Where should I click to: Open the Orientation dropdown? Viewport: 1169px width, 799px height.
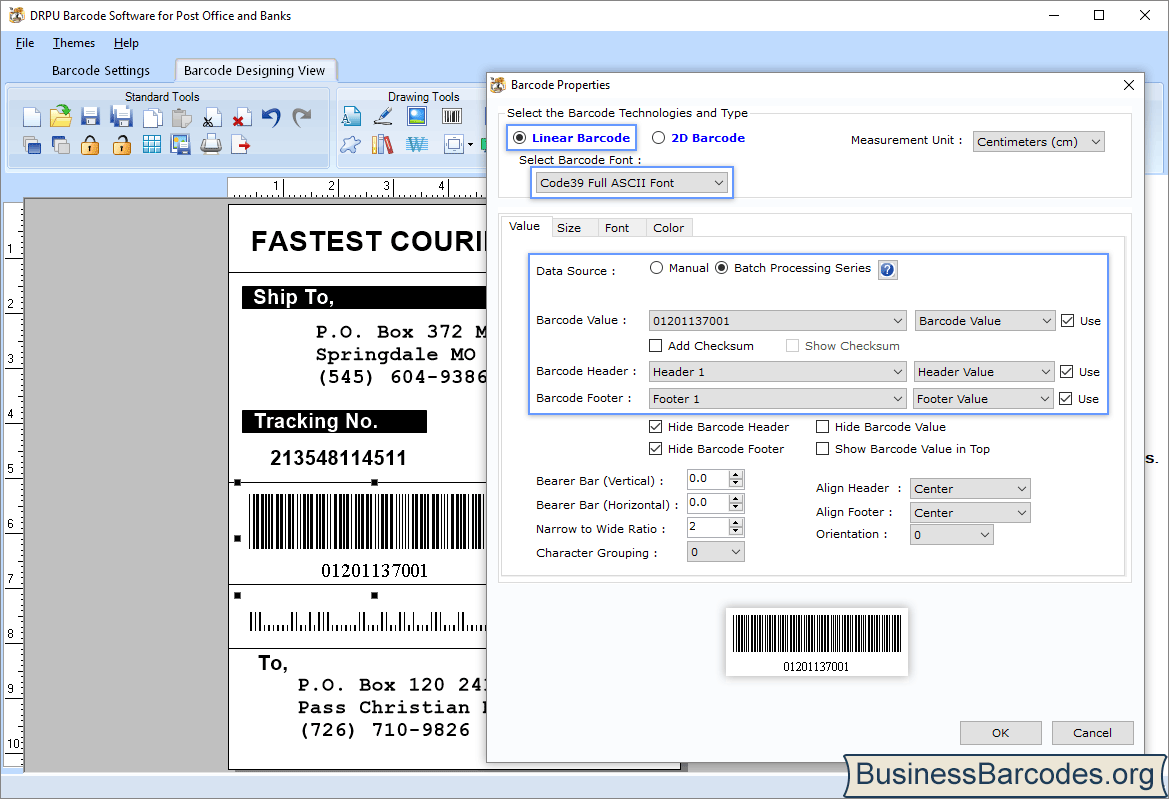pos(952,535)
